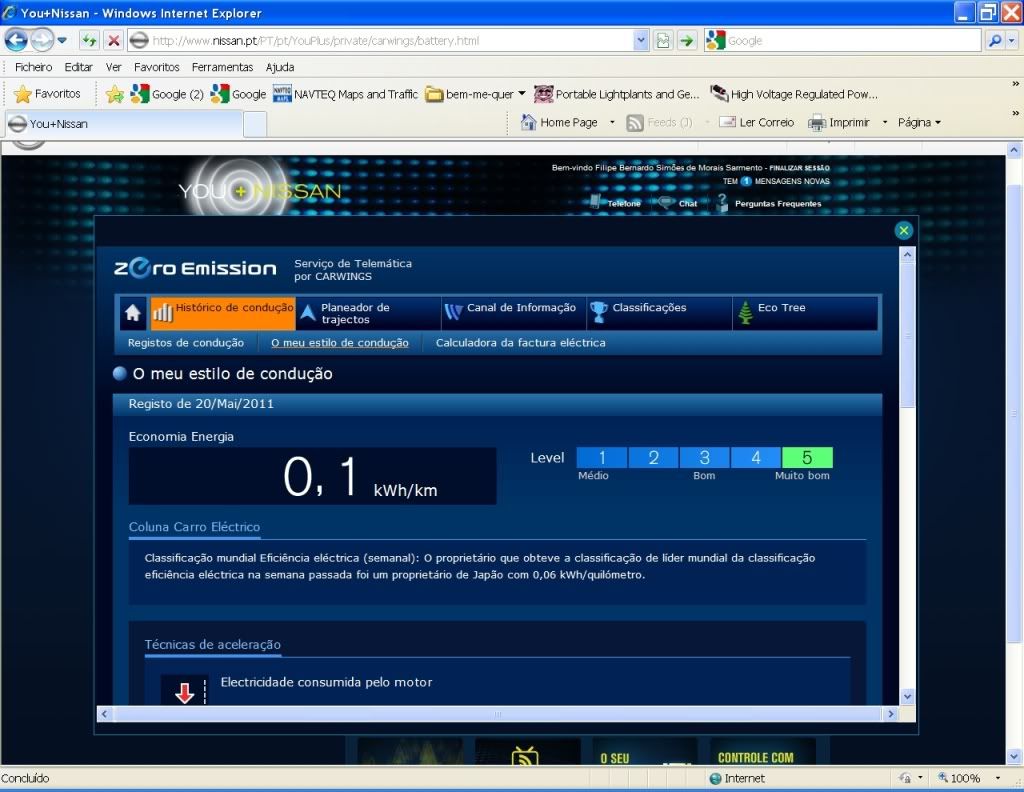1024x792 pixels.
Task: Open the search provider dropdown arrow
Action: [1012, 40]
